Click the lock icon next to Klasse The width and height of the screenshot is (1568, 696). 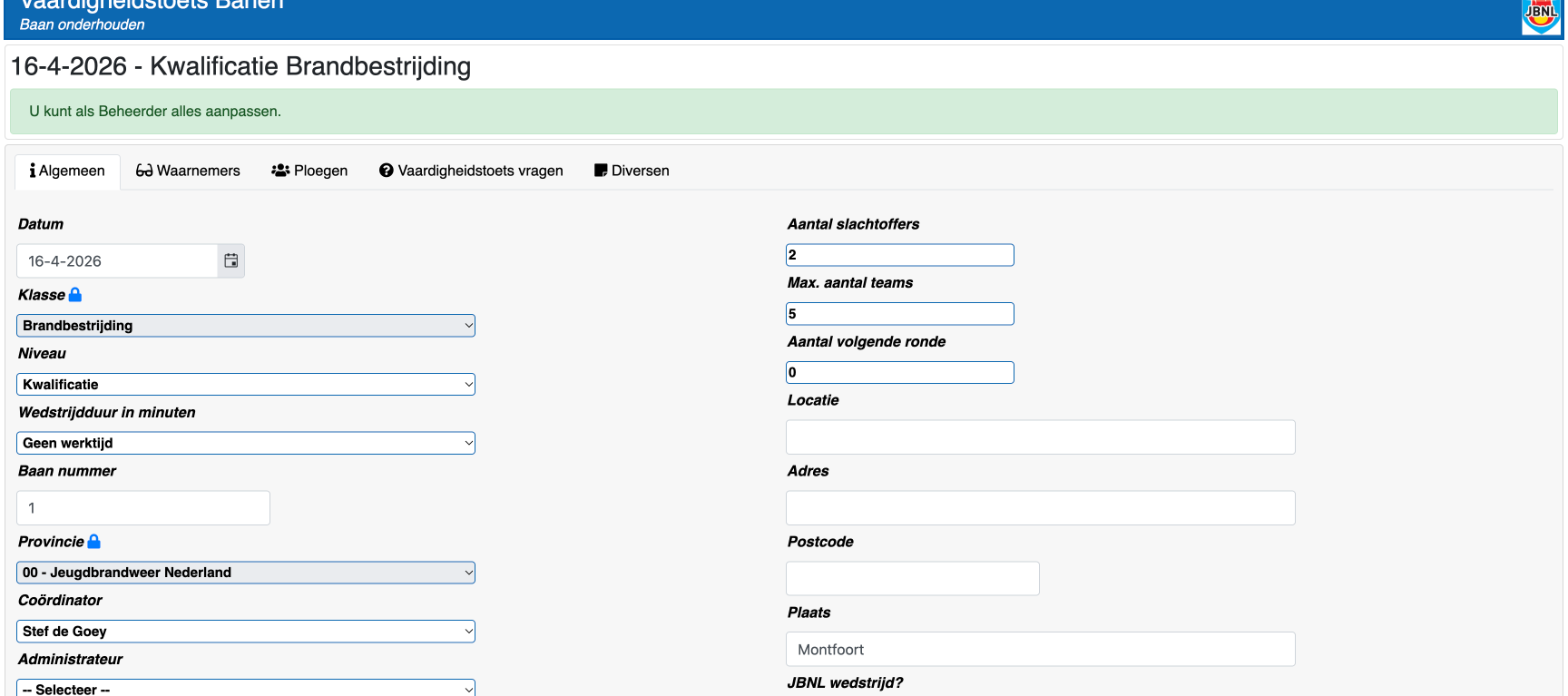pyautogui.click(x=75, y=295)
